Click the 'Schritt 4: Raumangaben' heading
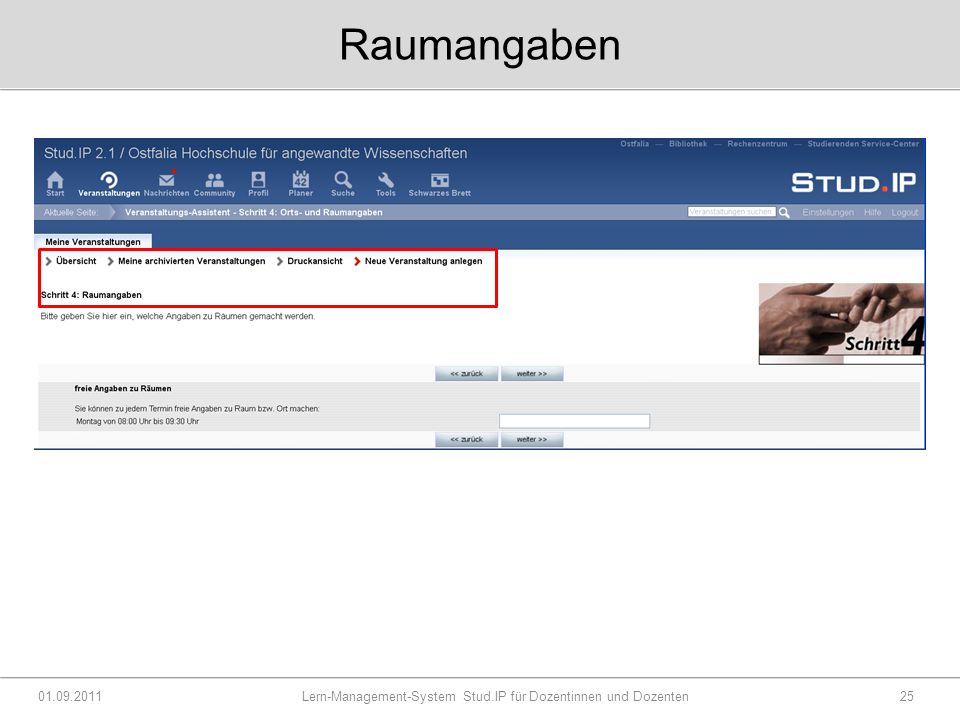Viewport: 960px width, 720px height. tap(91, 295)
